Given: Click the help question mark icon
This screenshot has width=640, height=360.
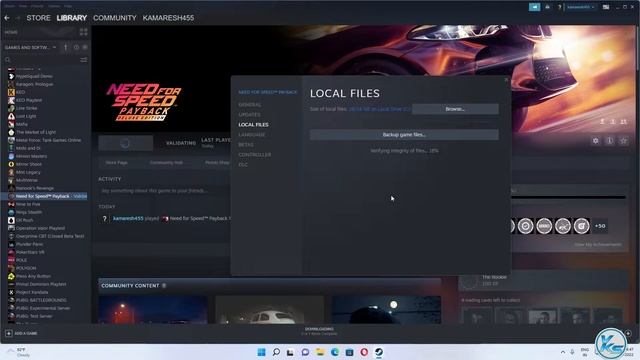Looking at the screenshot, I should tap(560, 7).
